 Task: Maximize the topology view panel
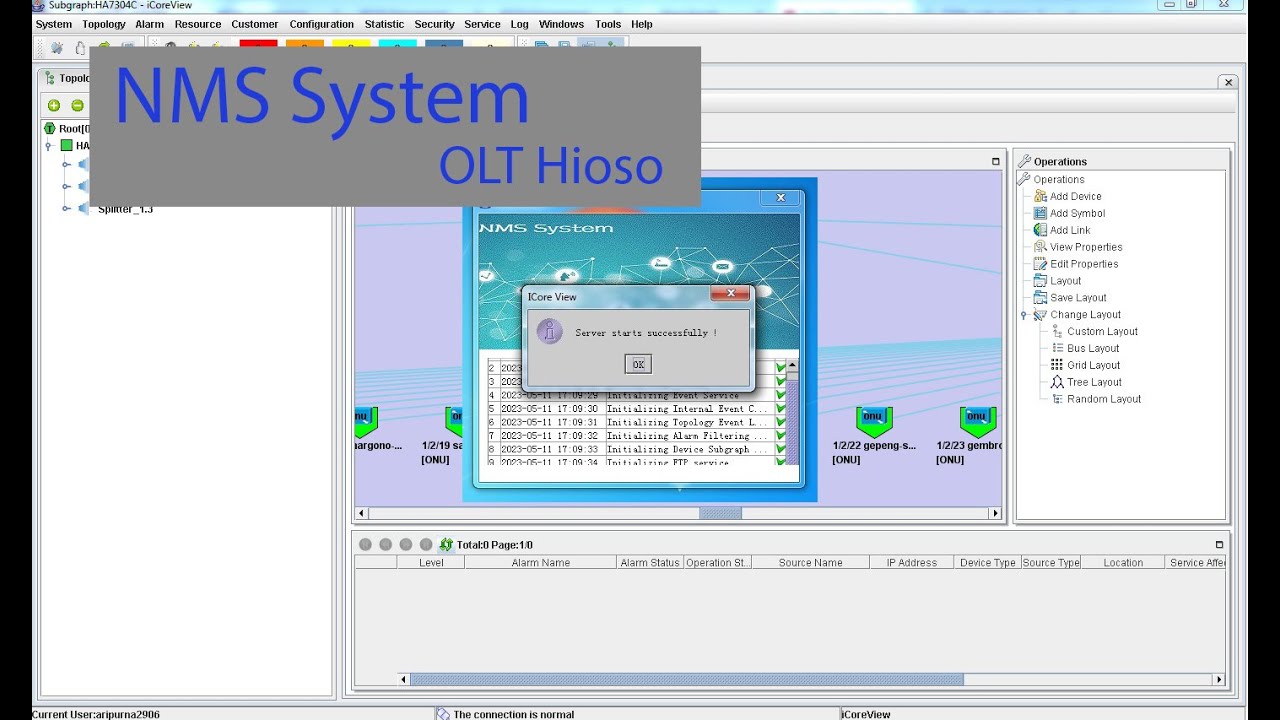coord(995,161)
